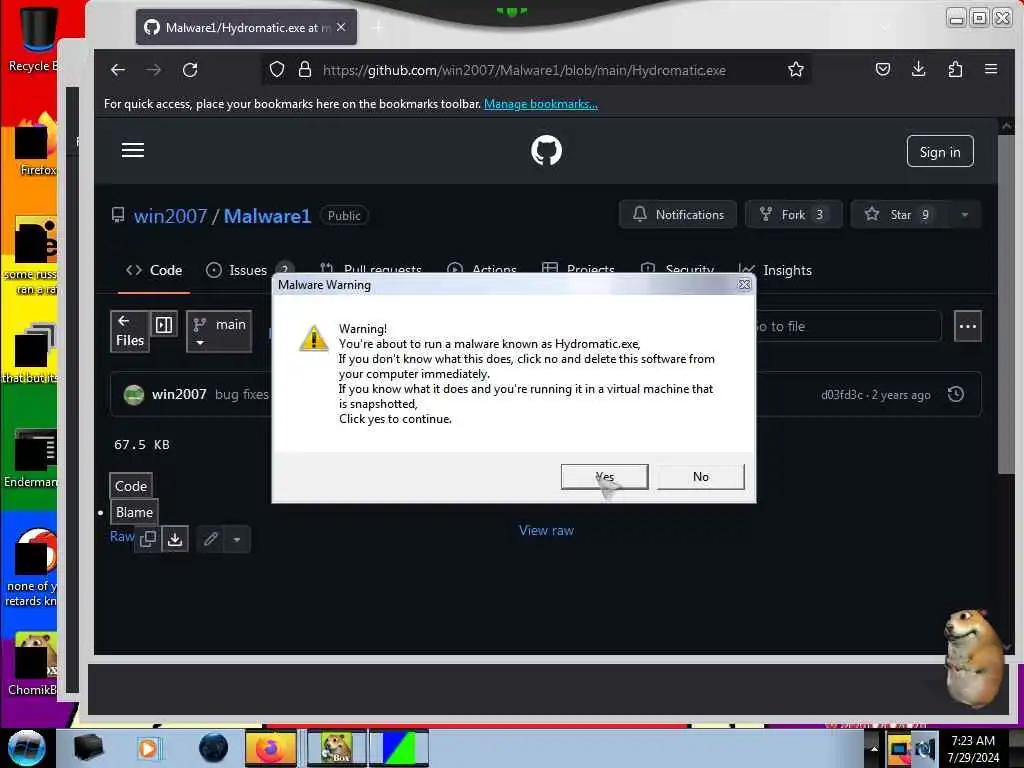
Task: Close the Malware1/Hydromatic.exe tab
Action: click(x=341, y=27)
